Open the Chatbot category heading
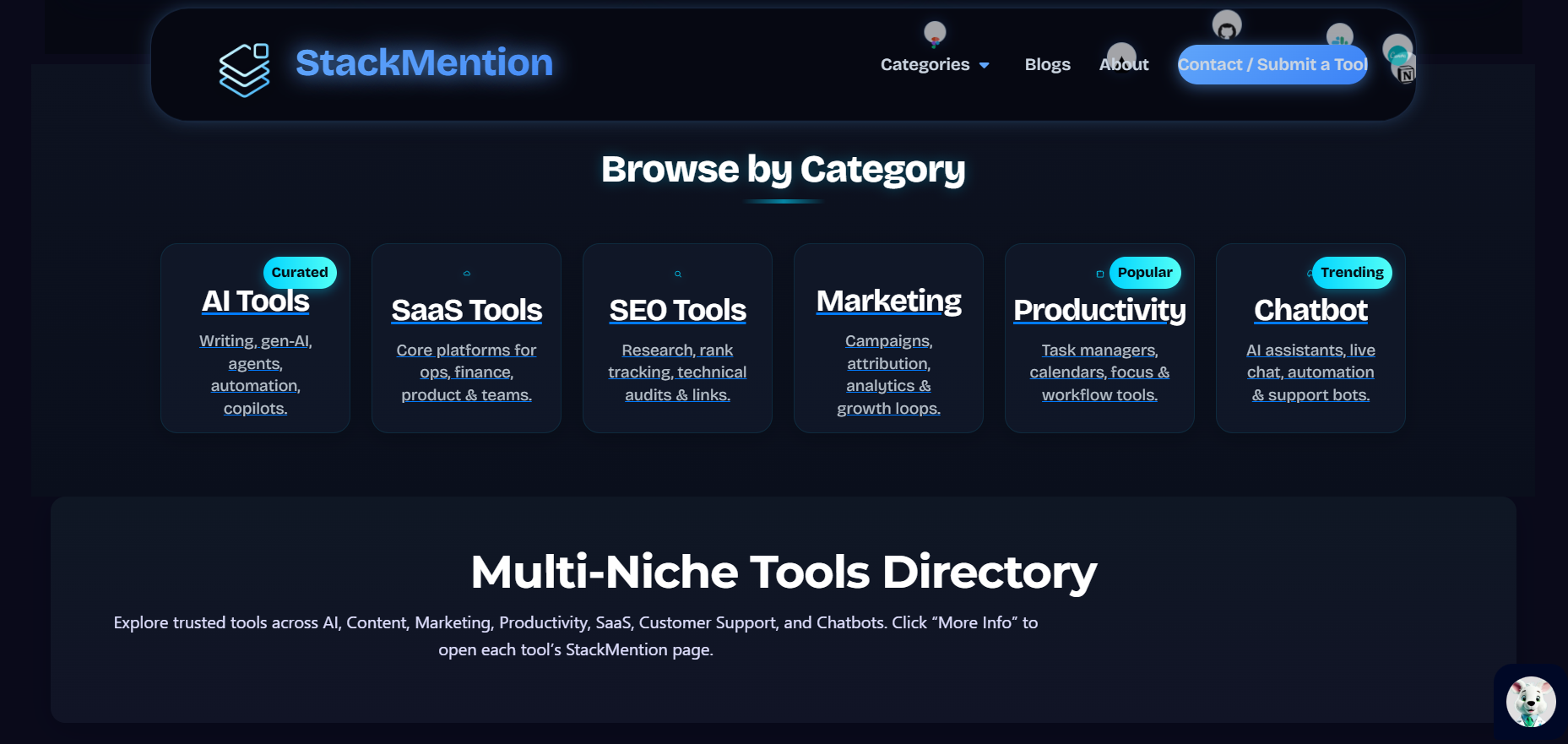Image resolution: width=1568 pixels, height=744 pixels. pyautogui.click(x=1310, y=310)
